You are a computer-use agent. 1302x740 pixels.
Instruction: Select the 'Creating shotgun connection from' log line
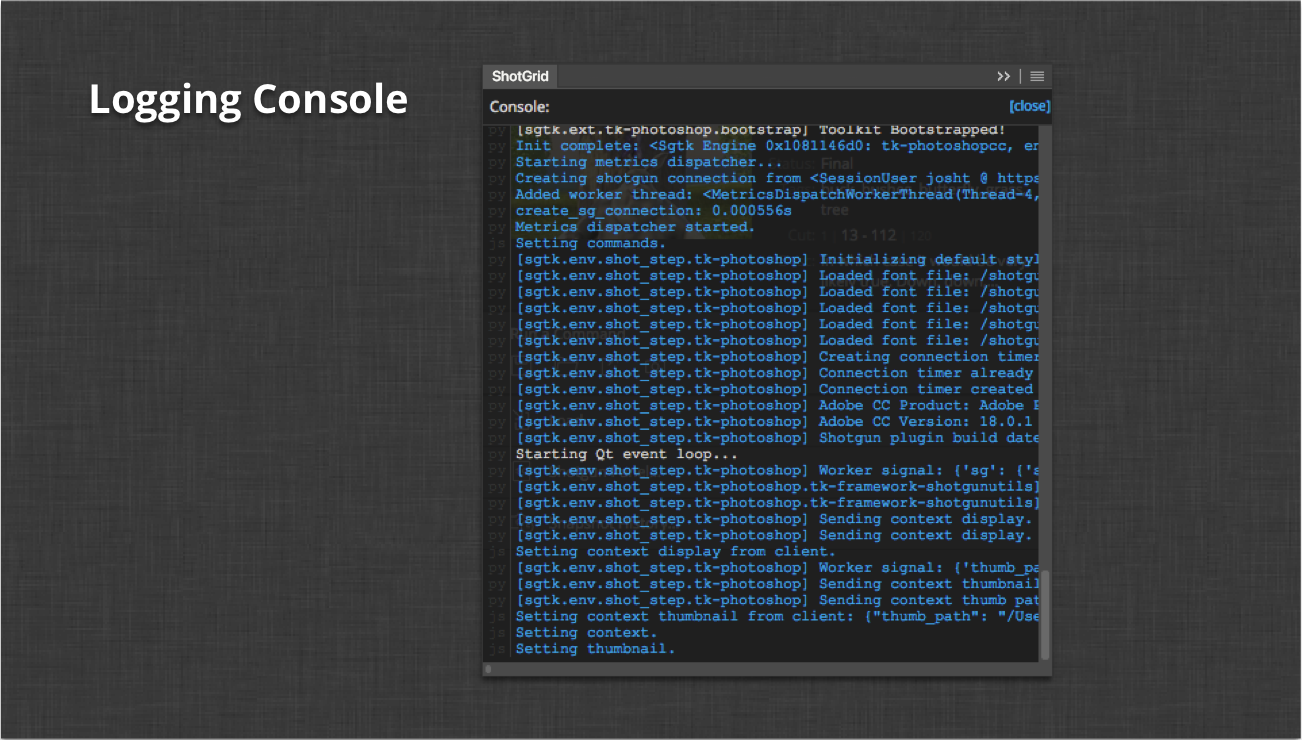tap(777, 178)
